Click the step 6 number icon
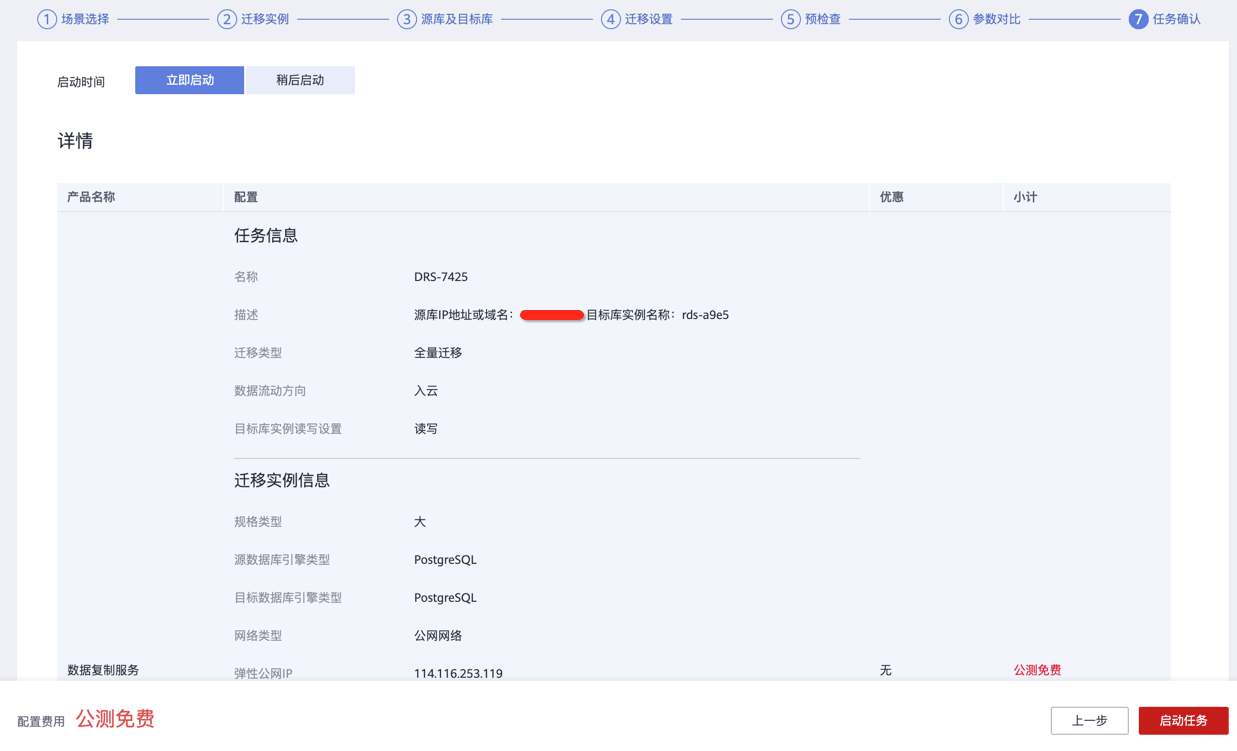Screen dimensions: 1237x751 pos(958,19)
